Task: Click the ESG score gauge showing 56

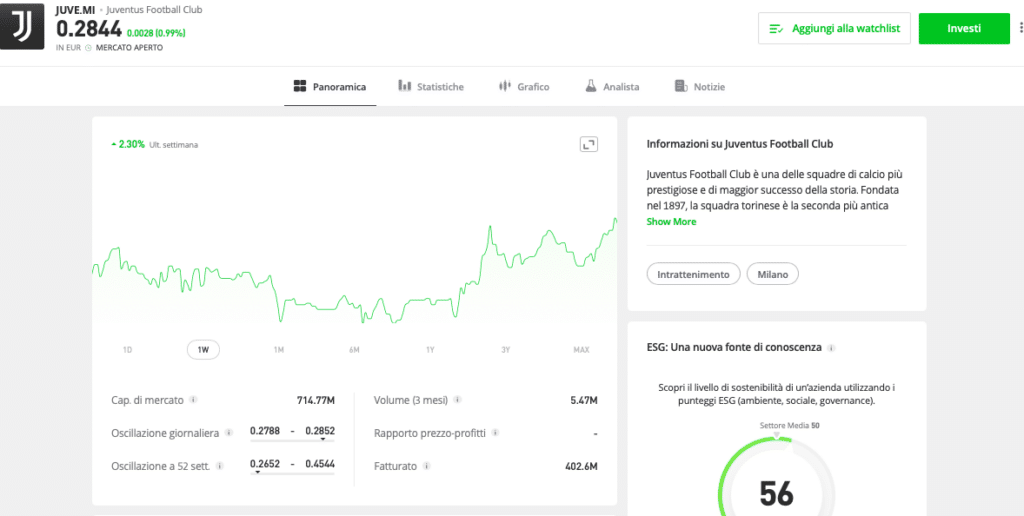Action: click(x=776, y=477)
